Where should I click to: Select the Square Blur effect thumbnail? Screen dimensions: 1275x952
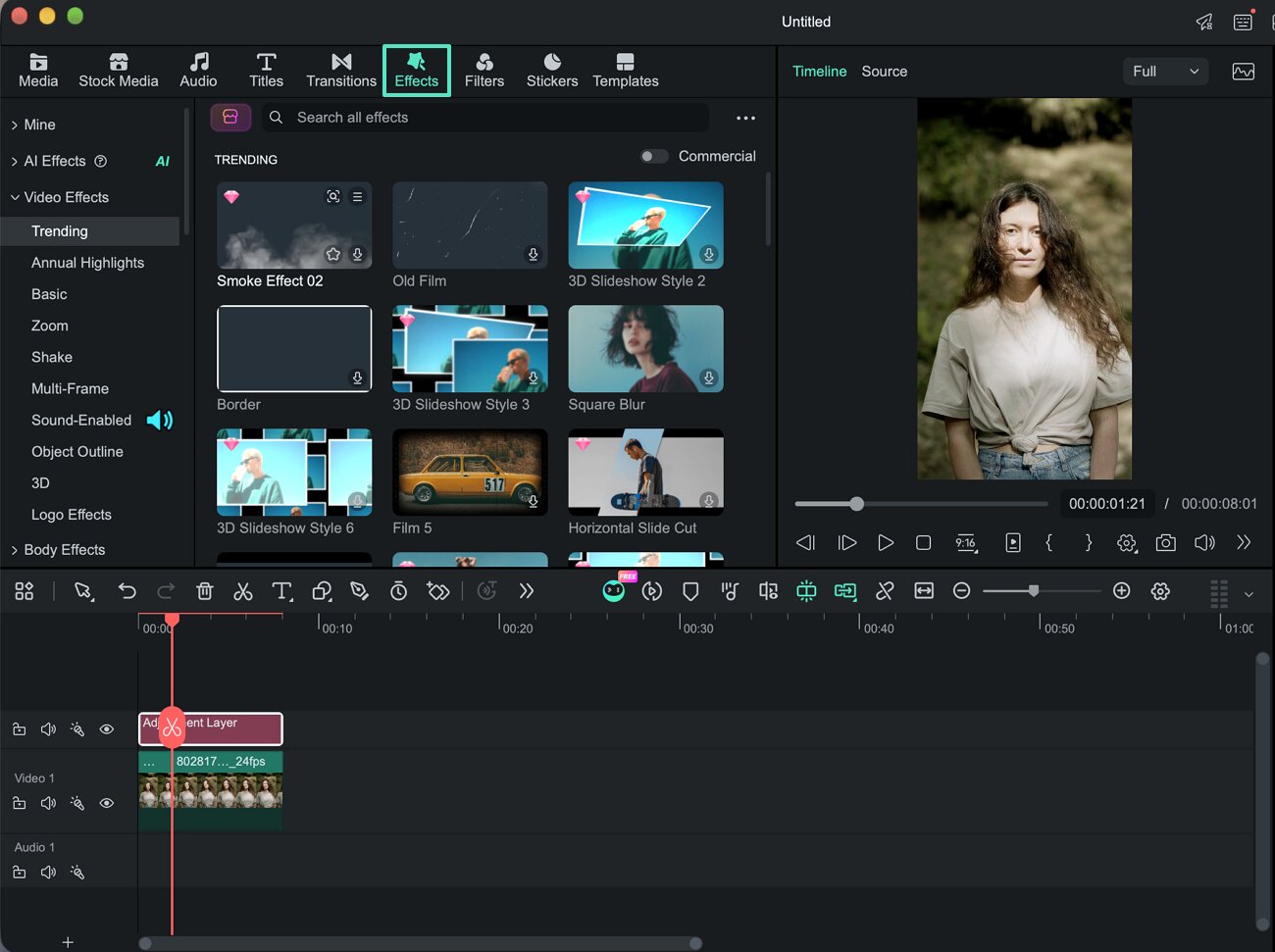click(645, 349)
